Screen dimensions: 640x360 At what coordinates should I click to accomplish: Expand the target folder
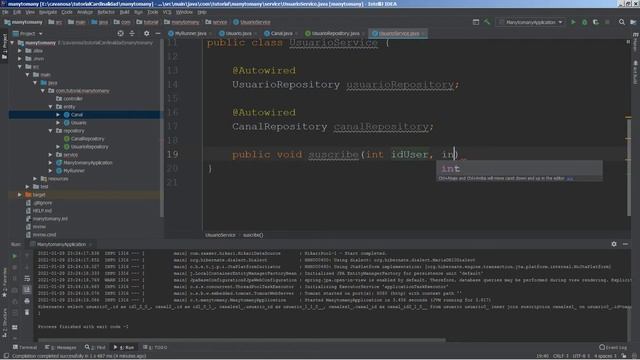point(20,195)
